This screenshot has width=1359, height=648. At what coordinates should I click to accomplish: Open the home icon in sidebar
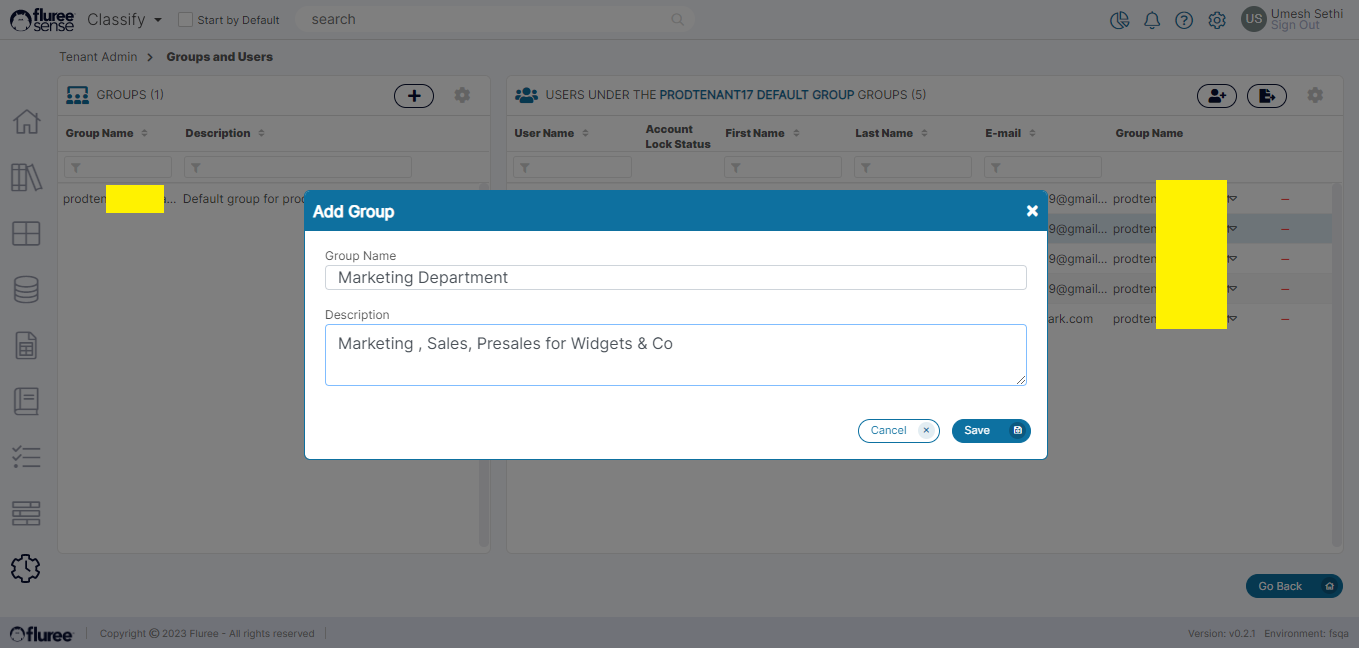[26, 122]
